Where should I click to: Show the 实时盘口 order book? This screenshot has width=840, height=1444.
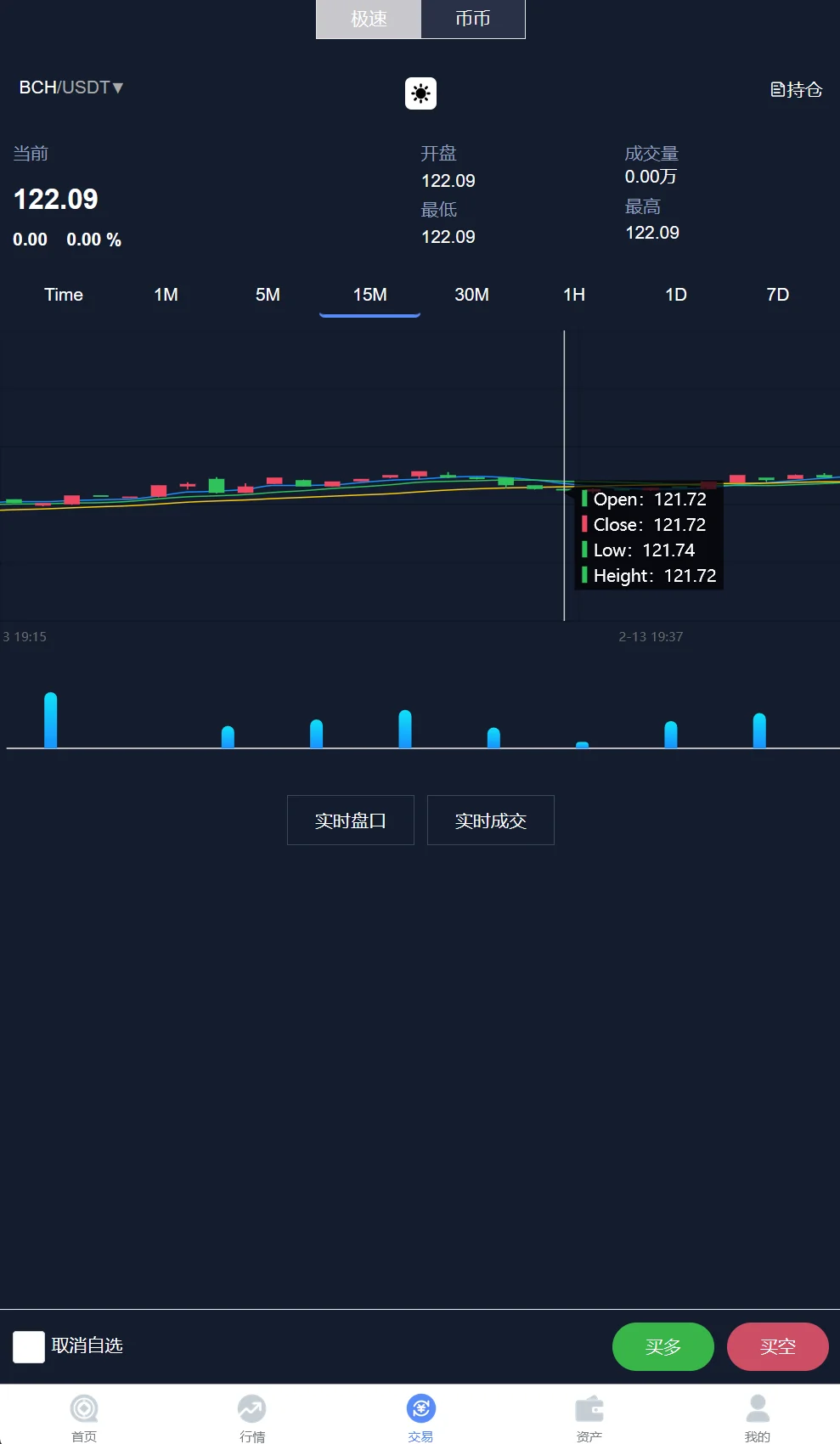pos(351,821)
